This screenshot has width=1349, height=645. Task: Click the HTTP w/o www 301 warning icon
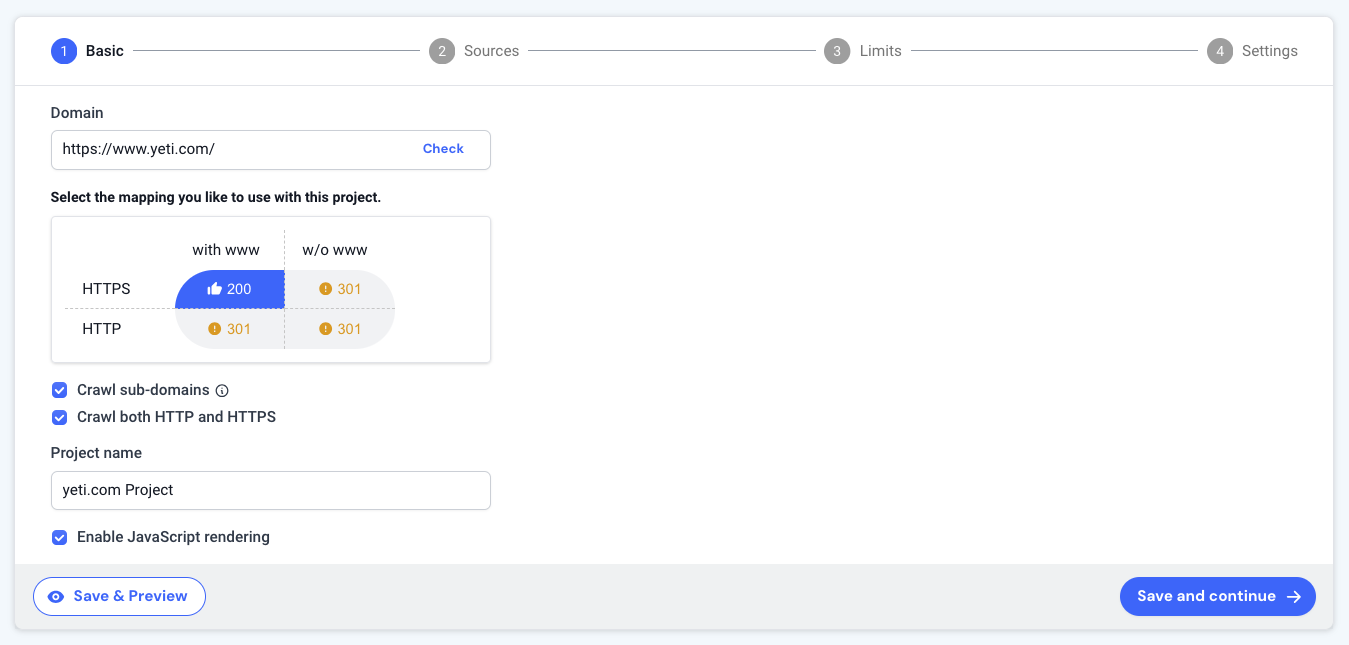[x=323, y=328]
